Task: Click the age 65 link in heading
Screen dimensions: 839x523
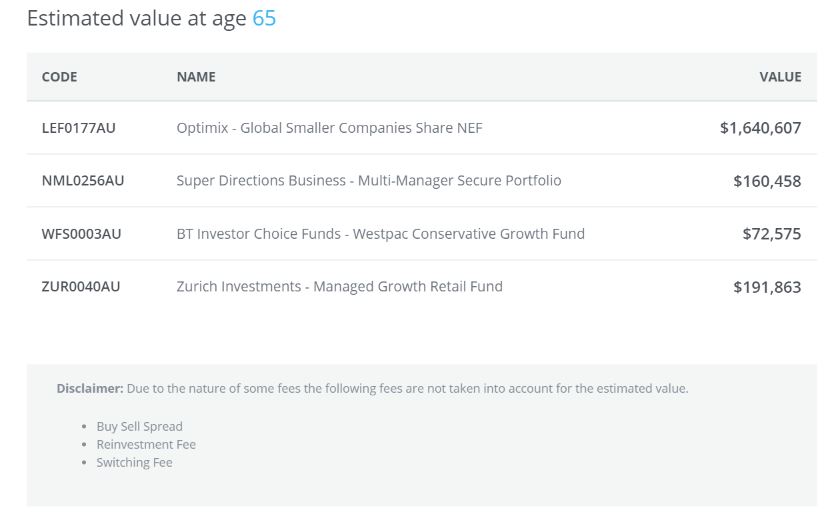Action: [264, 19]
